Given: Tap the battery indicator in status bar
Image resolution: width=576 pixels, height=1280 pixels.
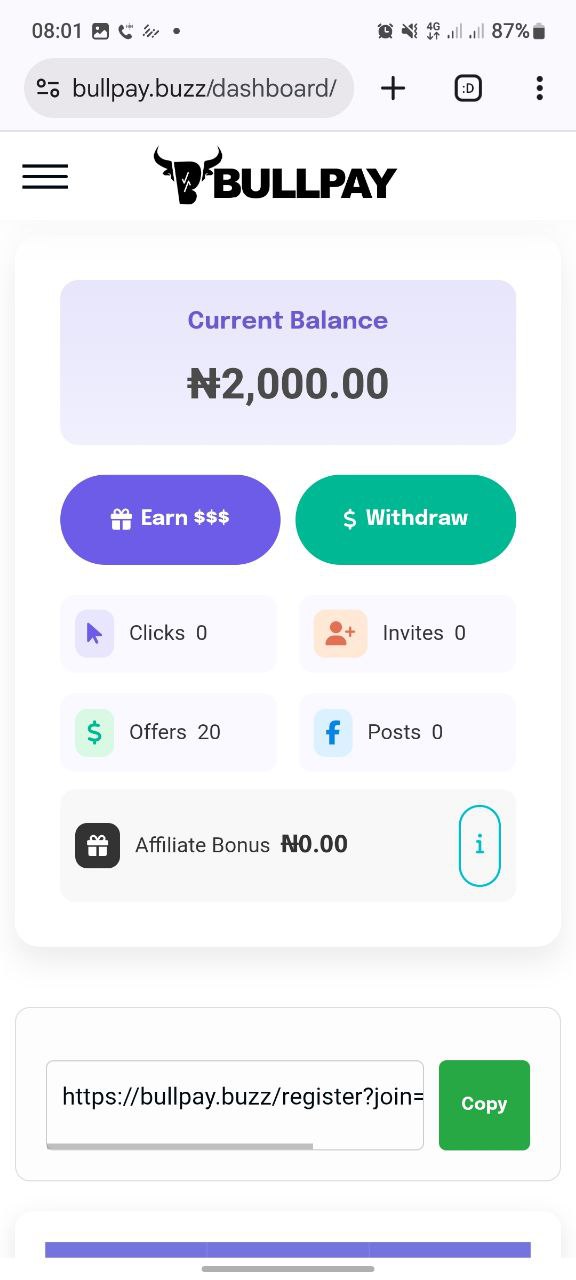Looking at the screenshot, I should pyautogui.click(x=539, y=32).
